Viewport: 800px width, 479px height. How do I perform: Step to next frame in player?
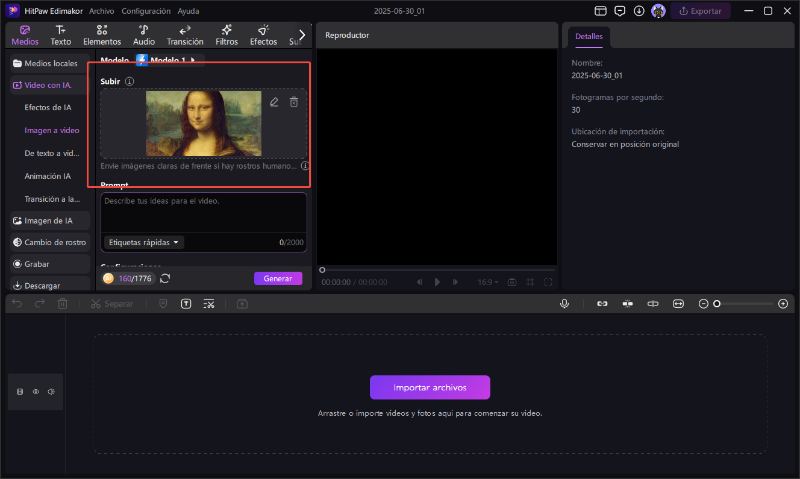click(x=455, y=282)
